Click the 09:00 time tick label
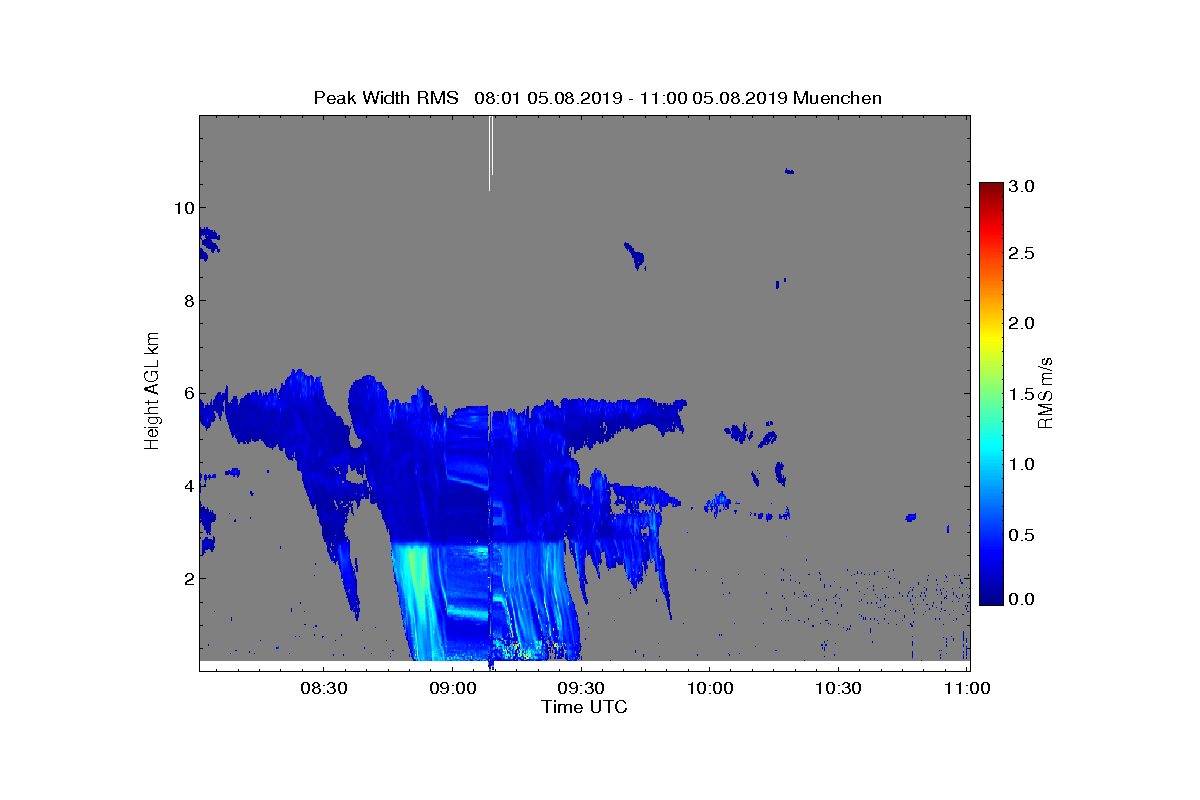Image resolution: width=1200 pixels, height=800 pixels. click(452, 688)
